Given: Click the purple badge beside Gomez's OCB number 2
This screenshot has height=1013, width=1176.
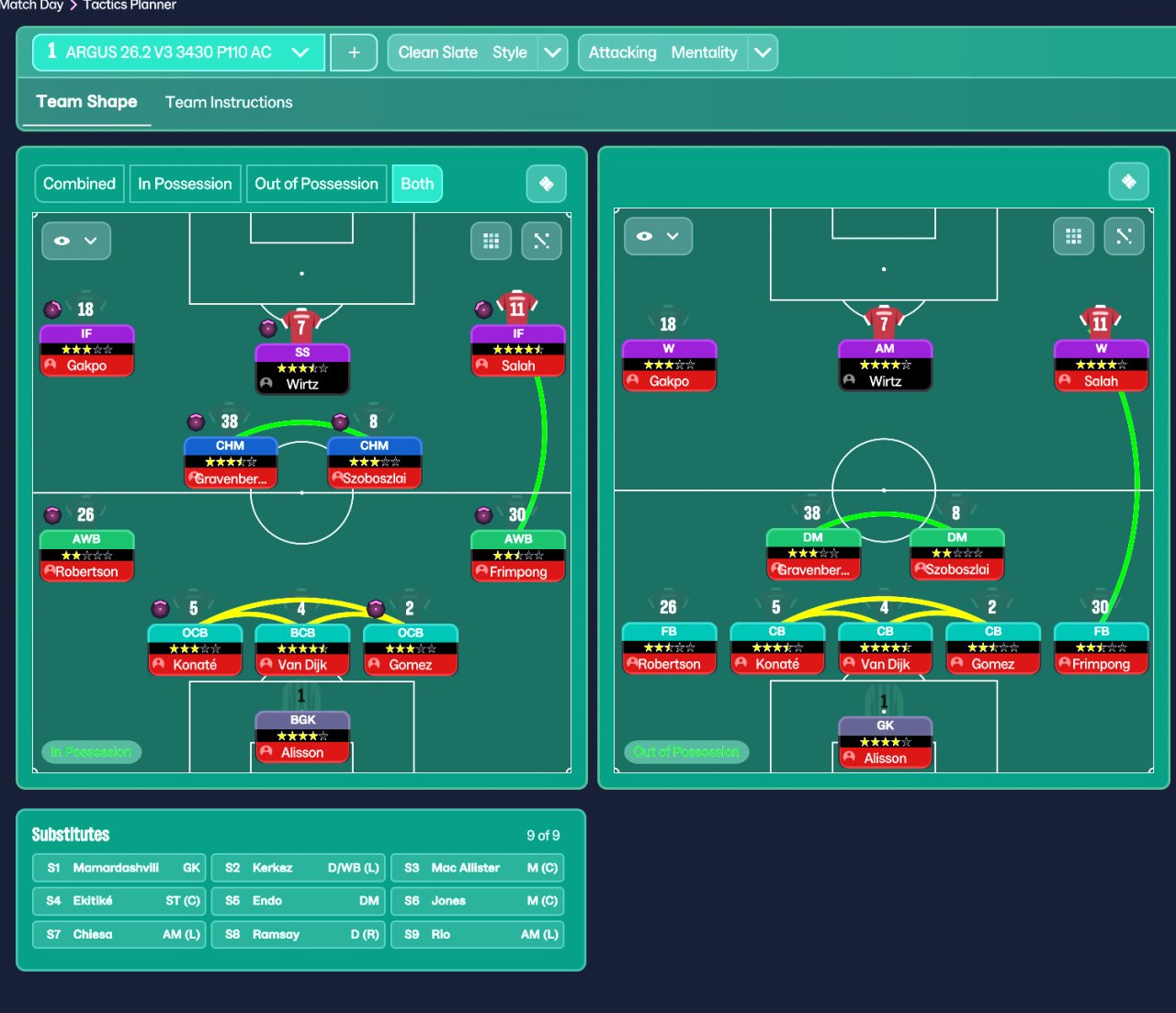Looking at the screenshot, I should (x=376, y=608).
